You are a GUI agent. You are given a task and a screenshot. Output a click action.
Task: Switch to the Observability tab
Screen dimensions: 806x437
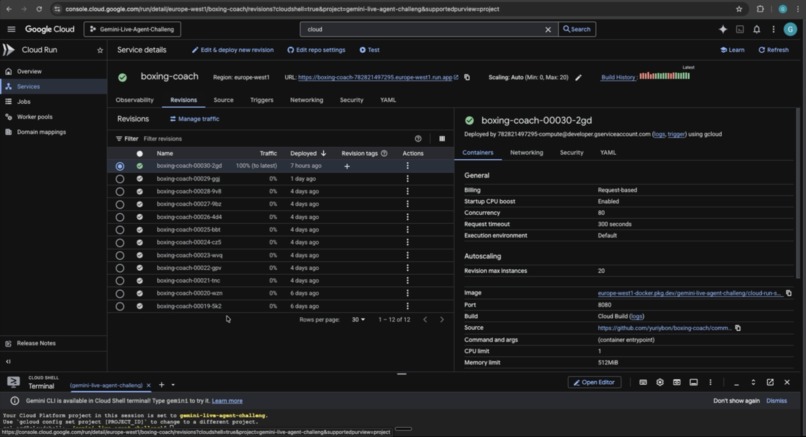135,100
